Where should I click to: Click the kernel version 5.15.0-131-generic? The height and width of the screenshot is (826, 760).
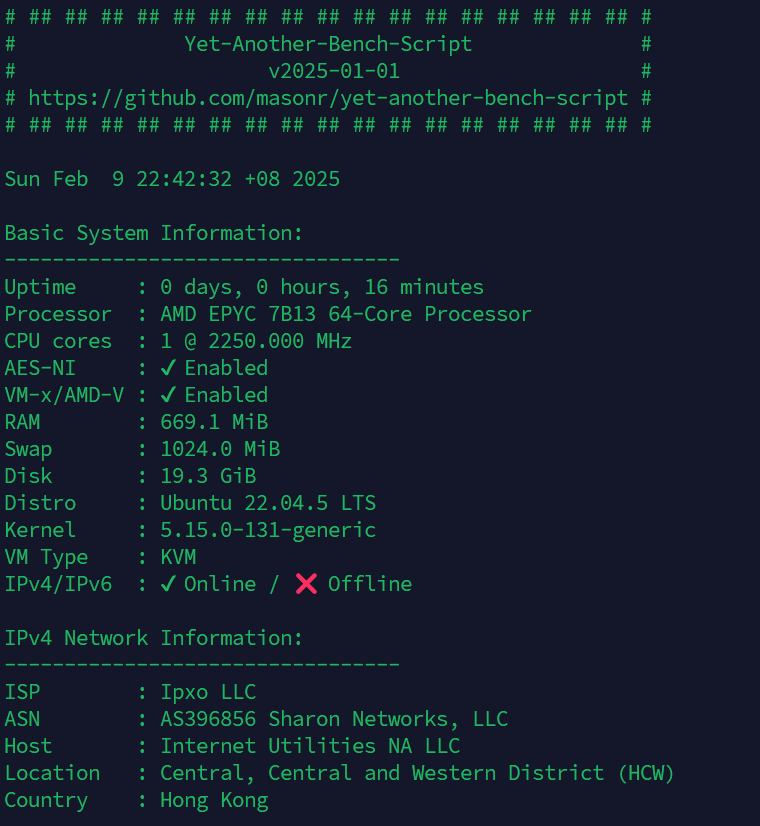(x=268, y=530)
